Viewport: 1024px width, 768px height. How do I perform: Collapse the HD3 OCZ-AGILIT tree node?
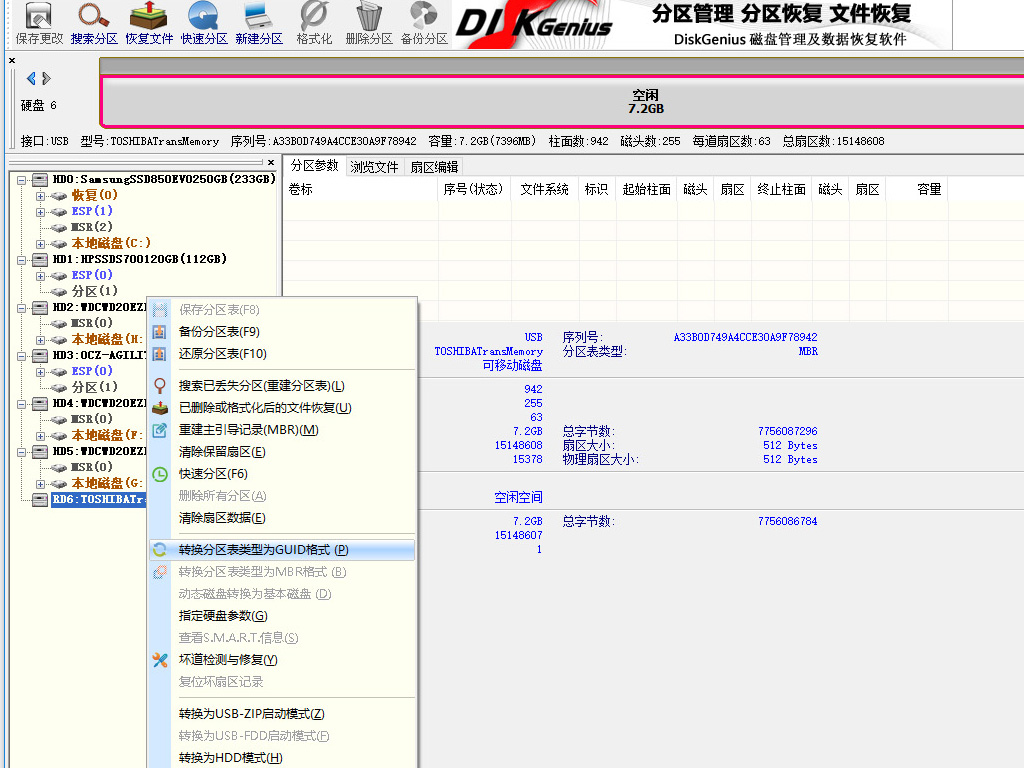click(x=20, y=354)
